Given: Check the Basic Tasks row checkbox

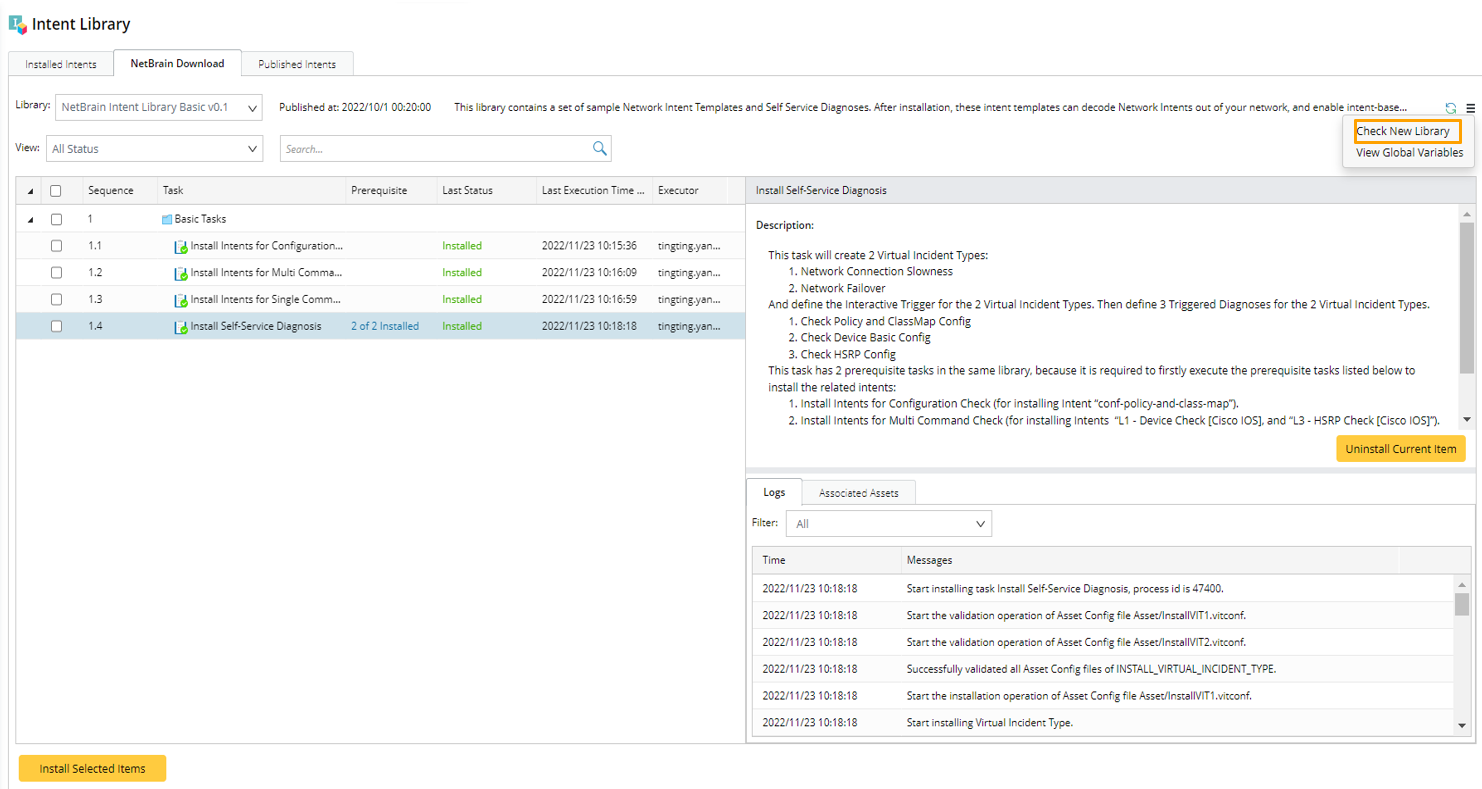Looking at the screenshot, I should (x=56, y=219).
